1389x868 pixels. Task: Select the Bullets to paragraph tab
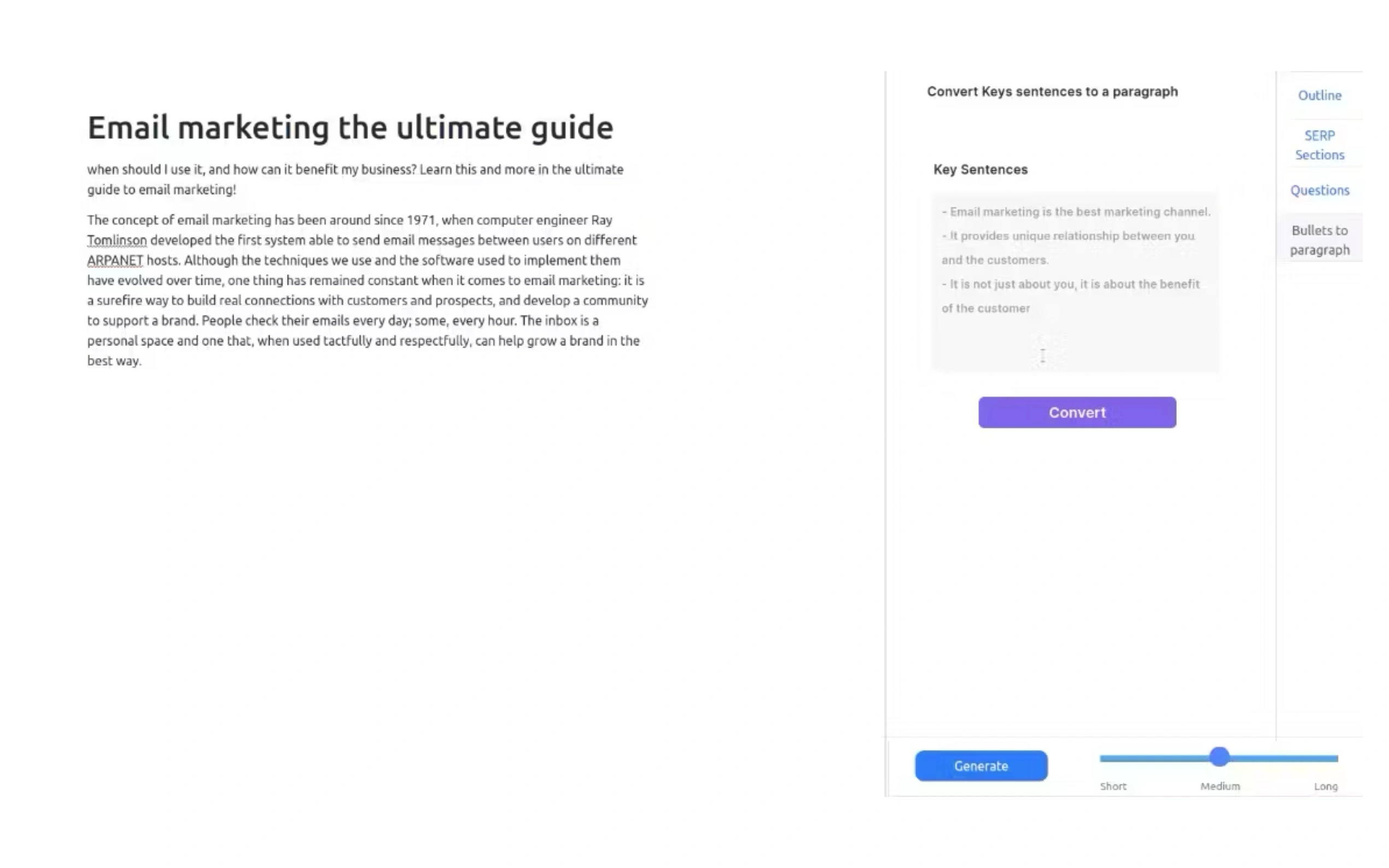pyautogui.click(x=1319, y=239)
